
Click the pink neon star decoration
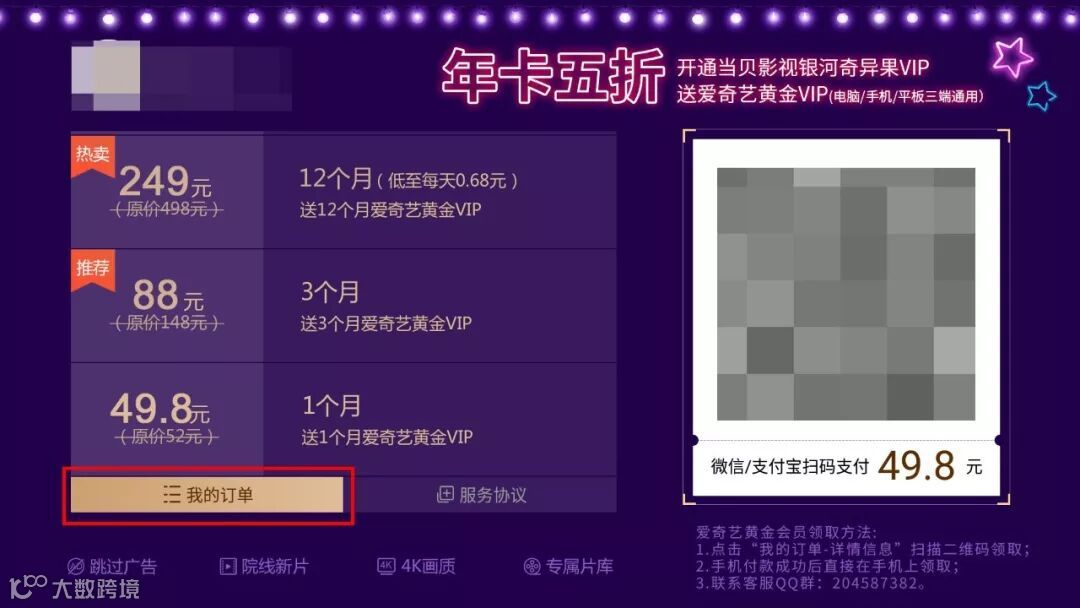pyautogui.click(x=1012, y=56)
